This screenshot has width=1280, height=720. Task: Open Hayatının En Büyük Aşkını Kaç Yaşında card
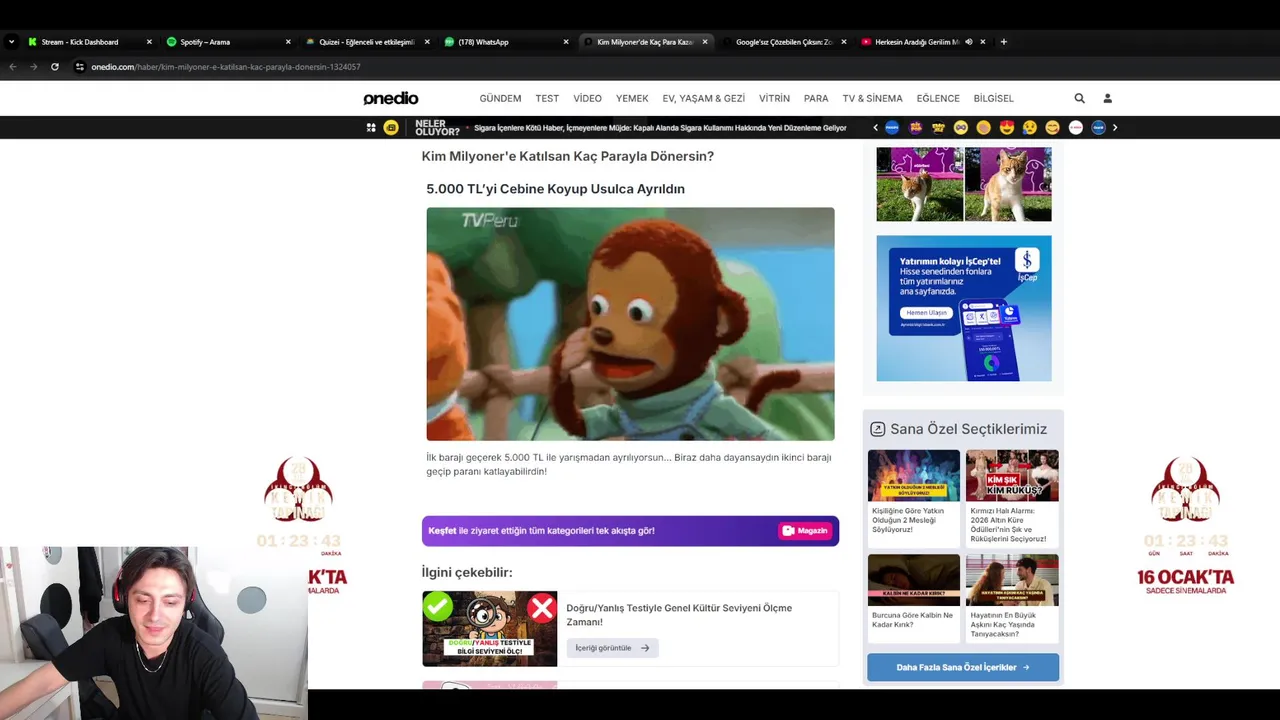1012,598
